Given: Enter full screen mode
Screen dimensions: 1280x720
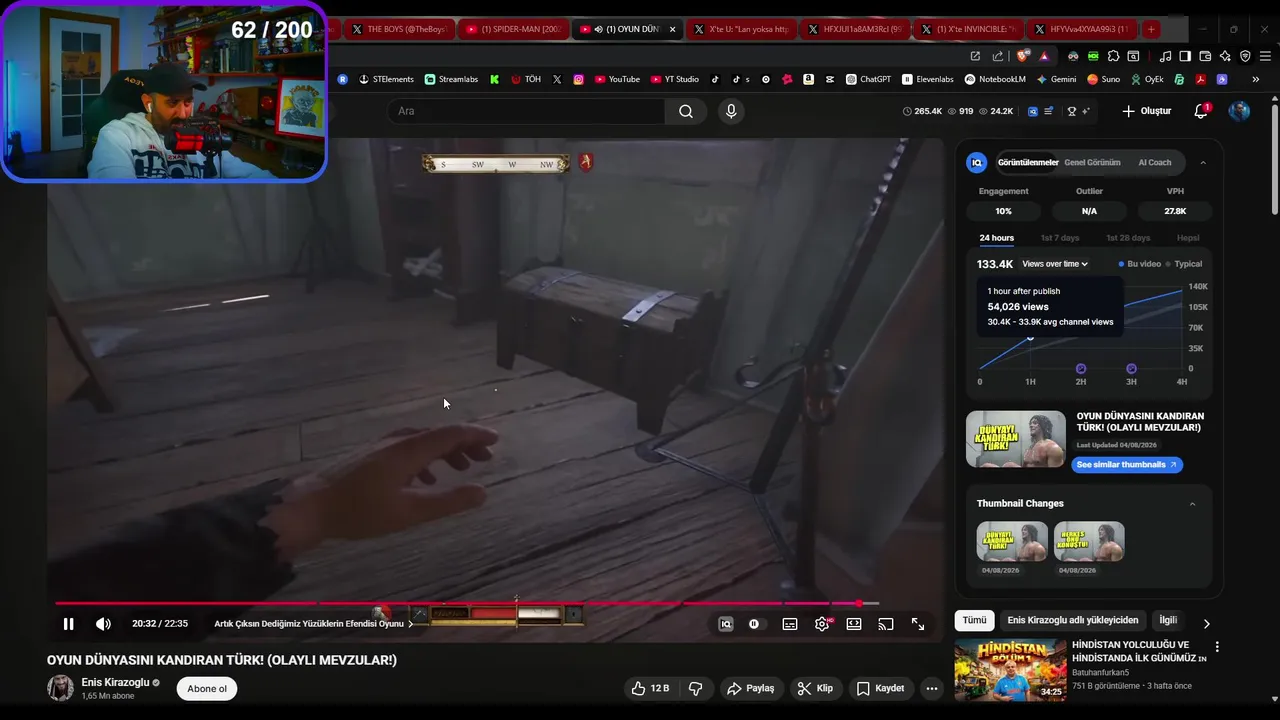Looking at the screenshot, I should pos(918,624).
